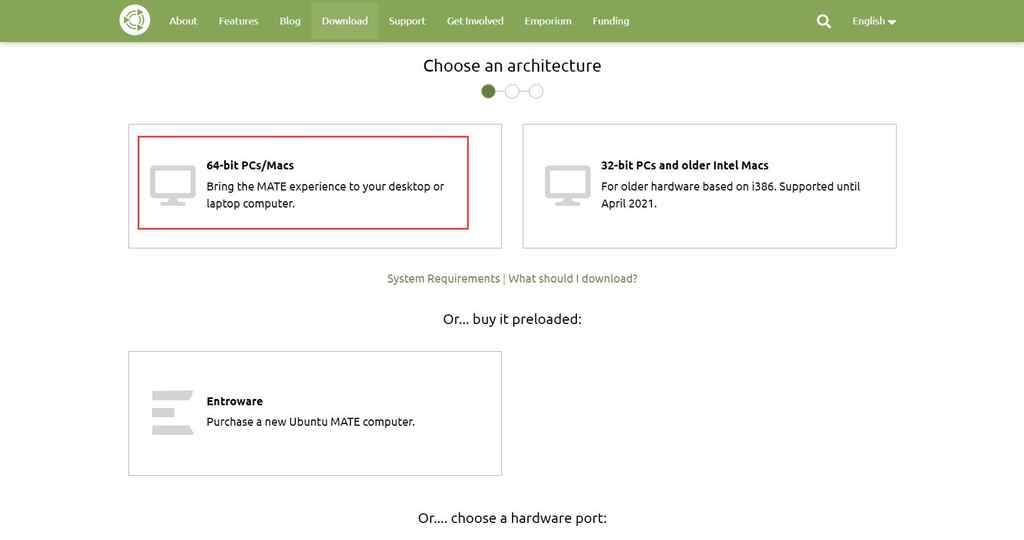Screen dimensions: 1024x540
Task: Choose the Entroware title text
Action: pos(234,401)
